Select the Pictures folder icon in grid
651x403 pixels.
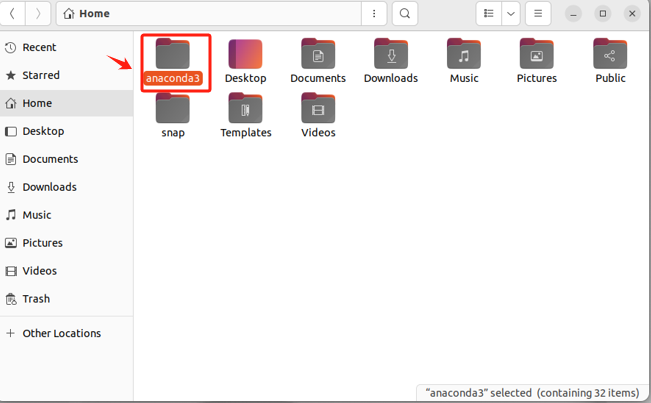tap(536, 54)
